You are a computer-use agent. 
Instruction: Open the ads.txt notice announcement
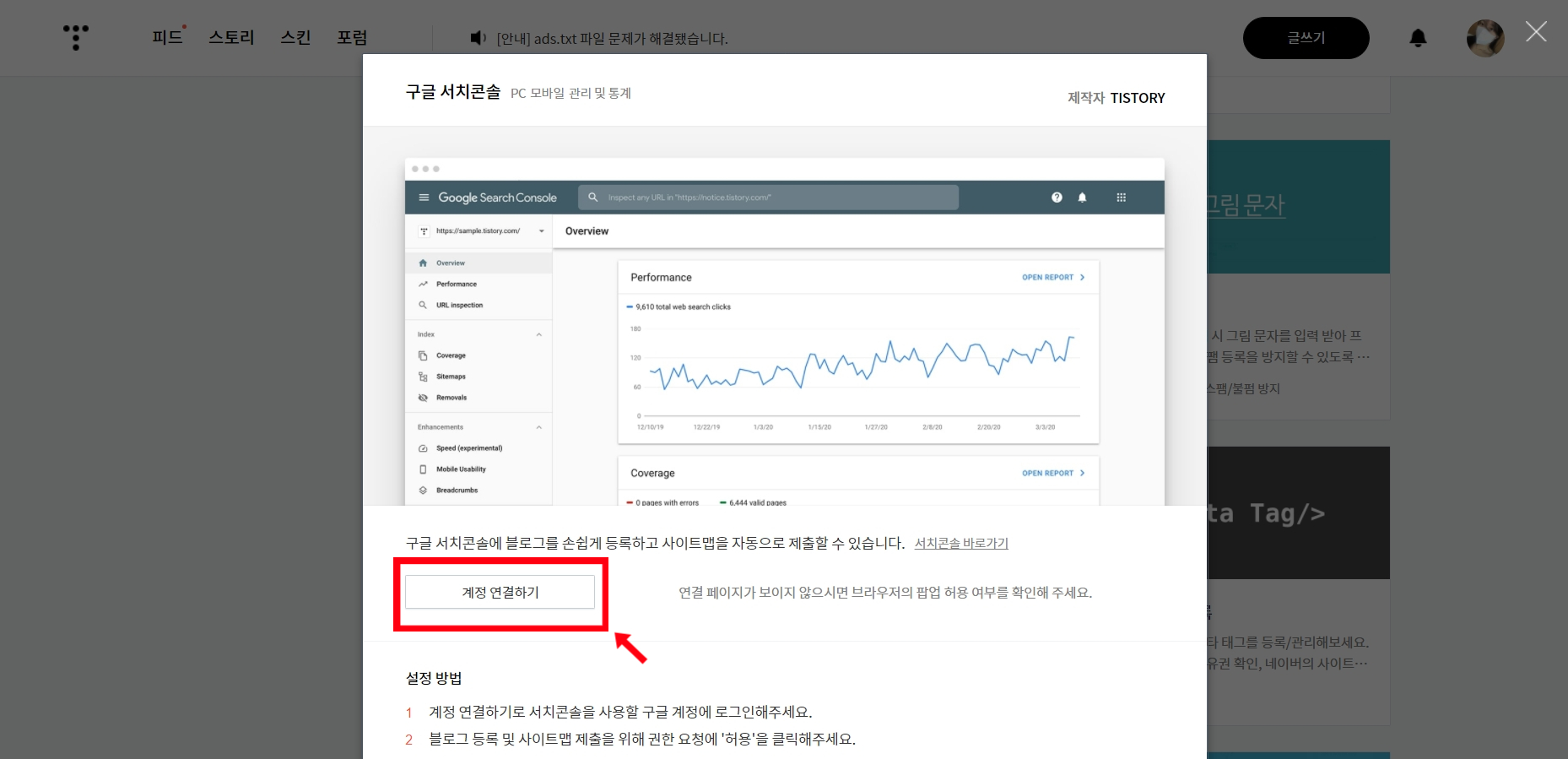coord(612,38)
